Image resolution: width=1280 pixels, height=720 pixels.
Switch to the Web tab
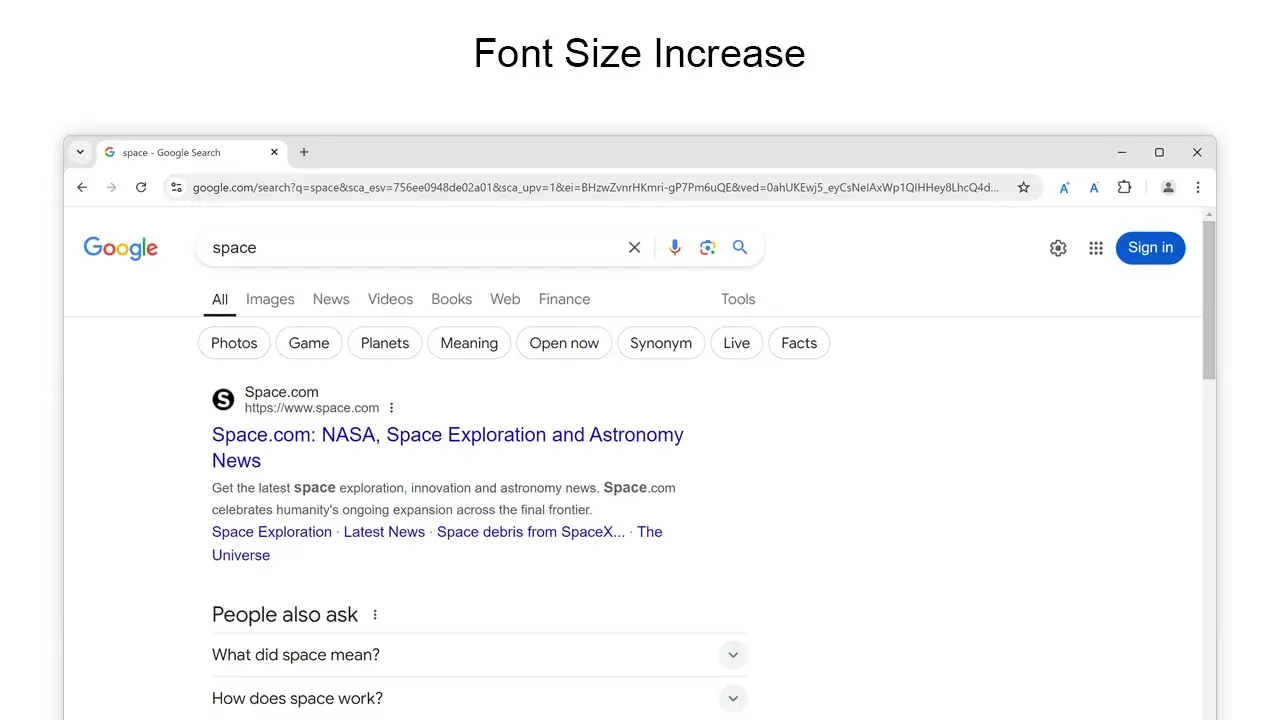pos(505,299)
